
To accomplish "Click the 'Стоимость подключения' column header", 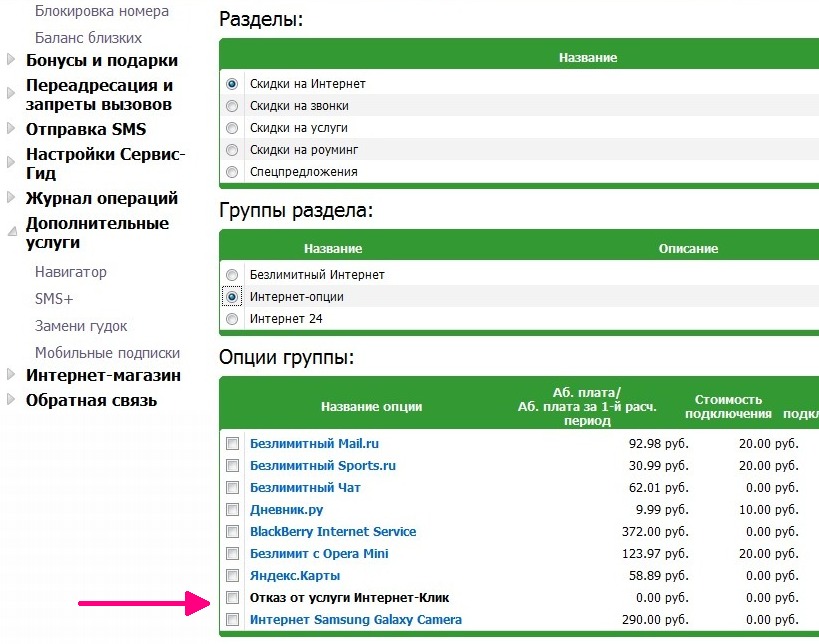I will tap(728, 407).
